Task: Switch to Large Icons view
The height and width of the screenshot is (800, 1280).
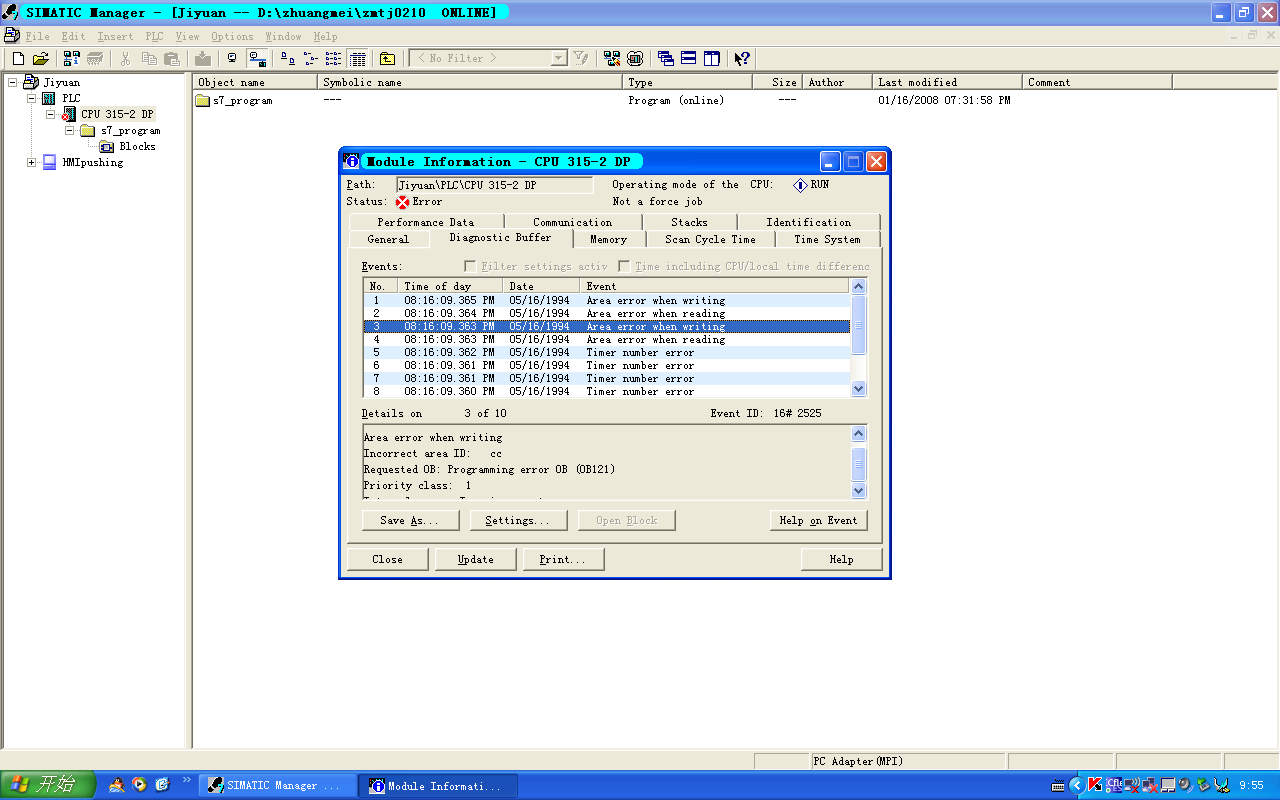Action: (285, 59)
